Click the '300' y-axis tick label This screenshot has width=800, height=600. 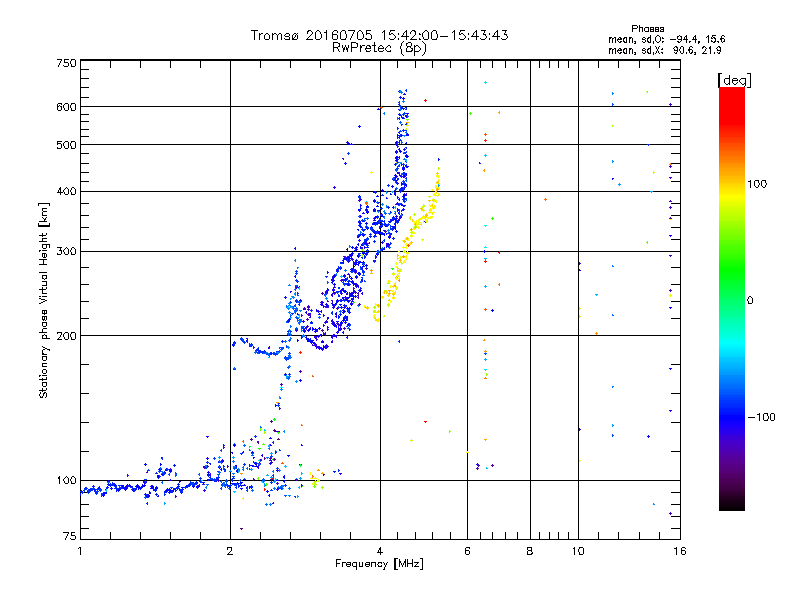click(67, 251)
